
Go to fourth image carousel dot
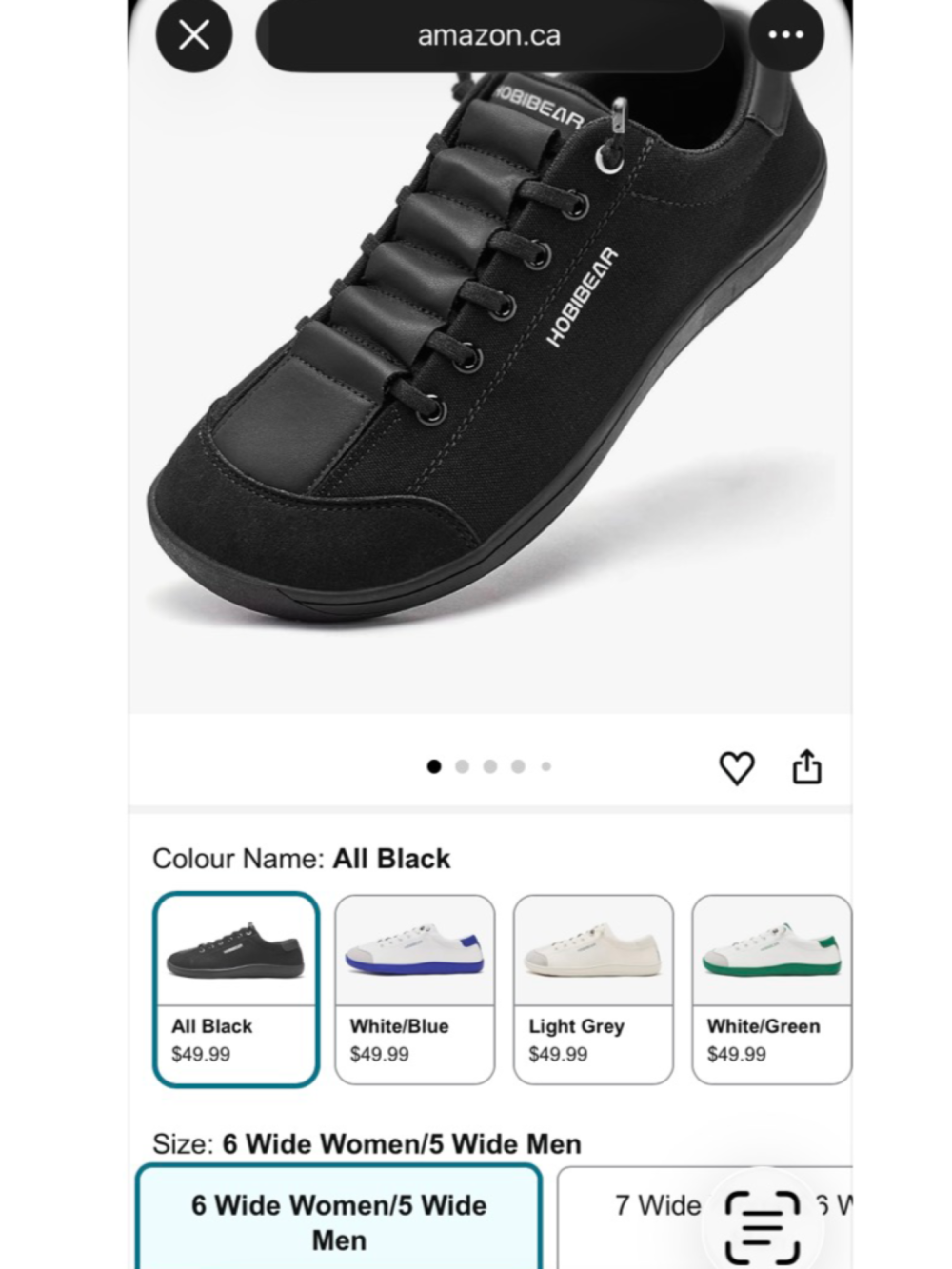[518, 766]
